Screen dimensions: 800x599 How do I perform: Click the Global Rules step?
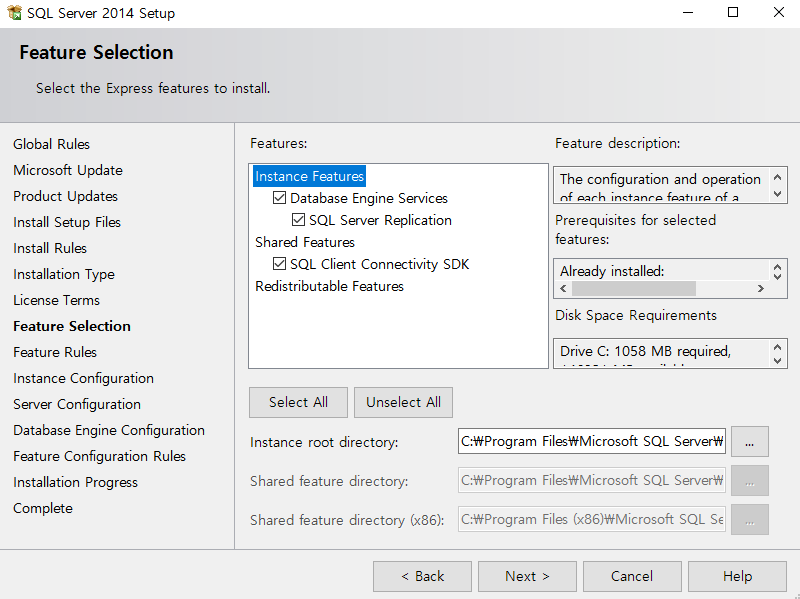tap(52, 144)
